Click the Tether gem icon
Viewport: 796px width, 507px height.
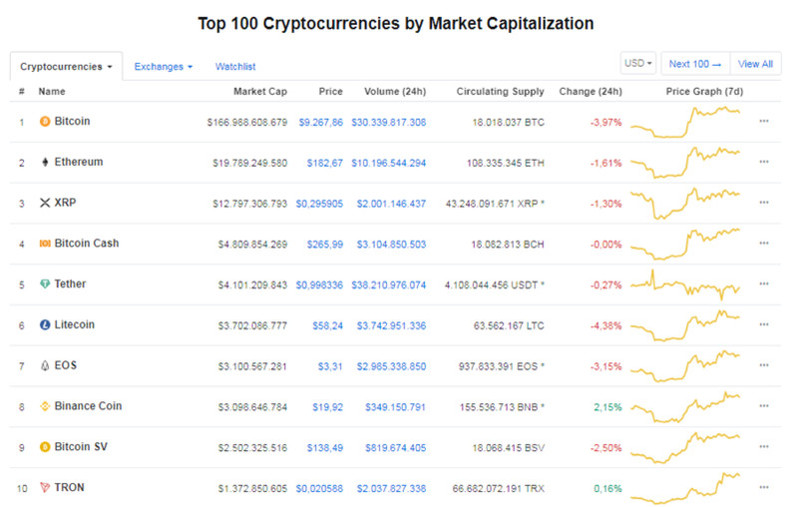coord(45,284)
